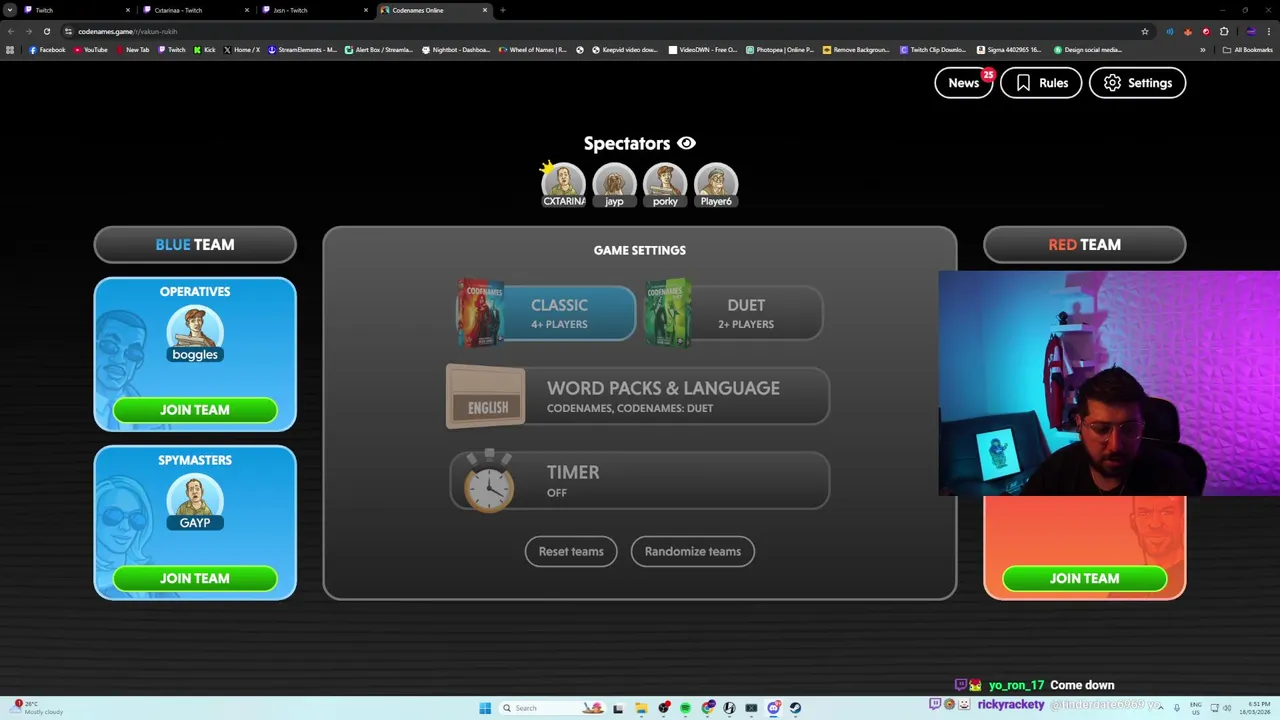Reload the page
Image resolution: width=1280 pixels, height=720 pixels.
(x=46, y=31)
